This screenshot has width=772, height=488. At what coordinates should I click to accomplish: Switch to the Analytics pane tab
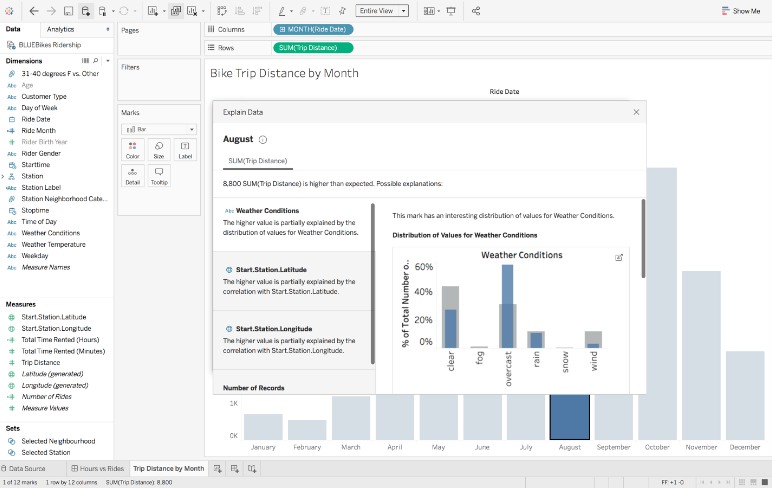pos(60,30)
